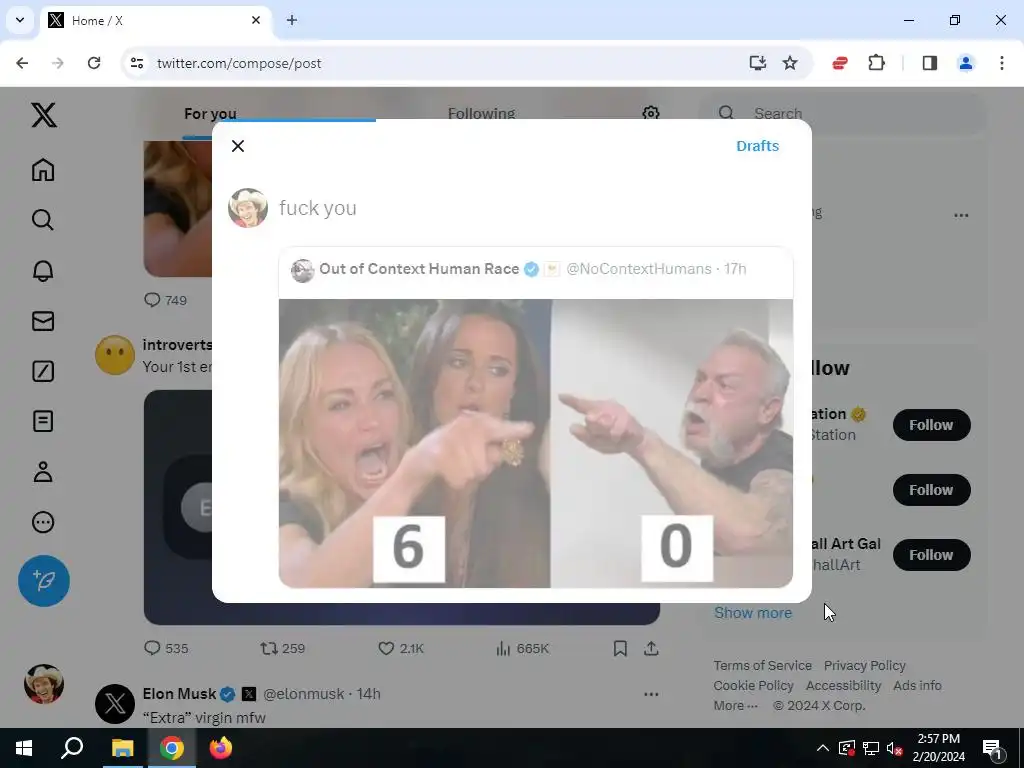
Task: Open replies with 749 comments
Action: (x=165, y=300)
